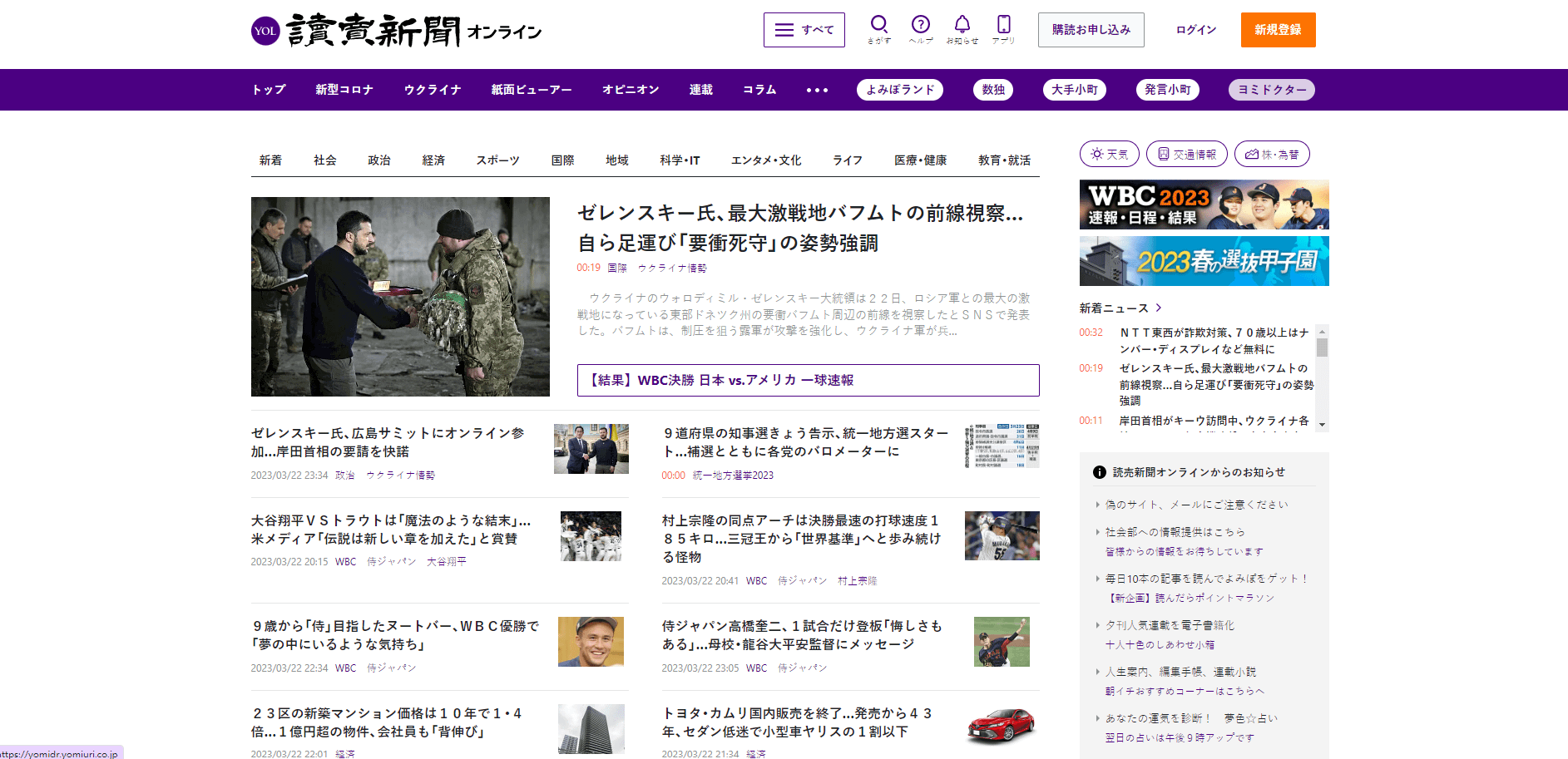This screenshot has width=1568, height=759.
Task: Click the 数独 pill button
Action: click(993, 90)
